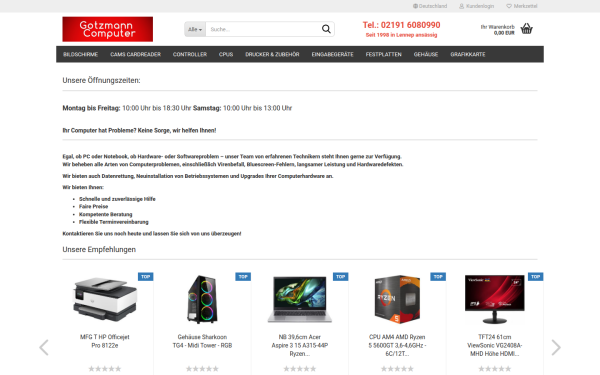600x375 pixels.
Task: Open the EINGABEGERÄTE menu
Action: (x=332, y=54)
